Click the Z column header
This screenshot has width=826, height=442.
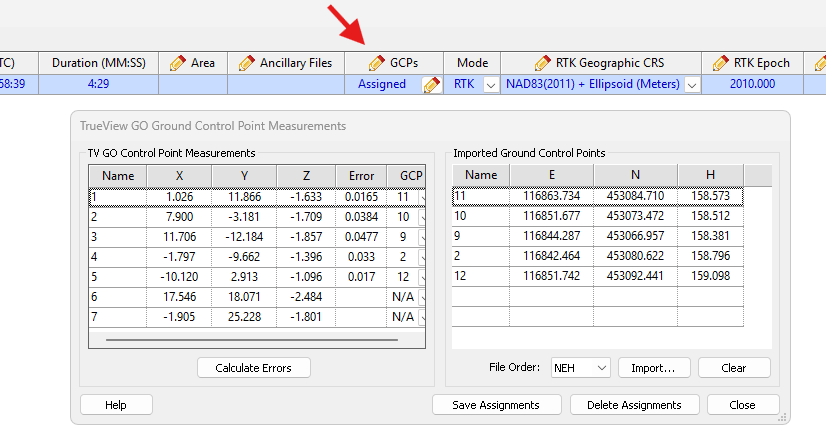point(306,176)
